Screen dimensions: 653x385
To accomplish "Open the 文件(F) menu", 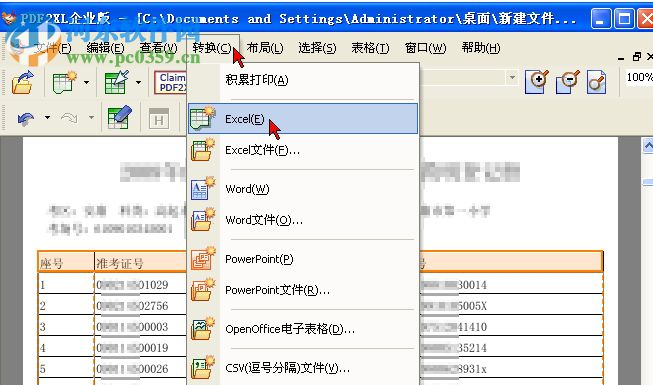I will 53,48.
